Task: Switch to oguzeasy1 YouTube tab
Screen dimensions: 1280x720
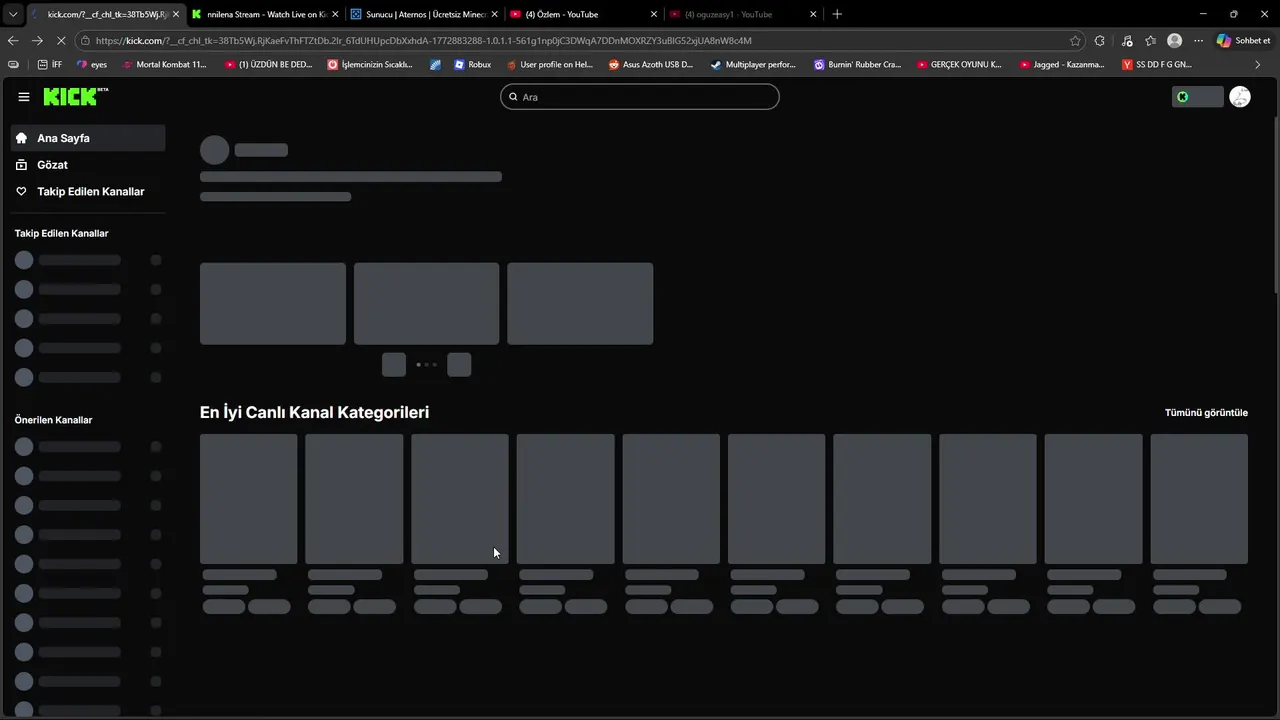Action: coord(742,14)
